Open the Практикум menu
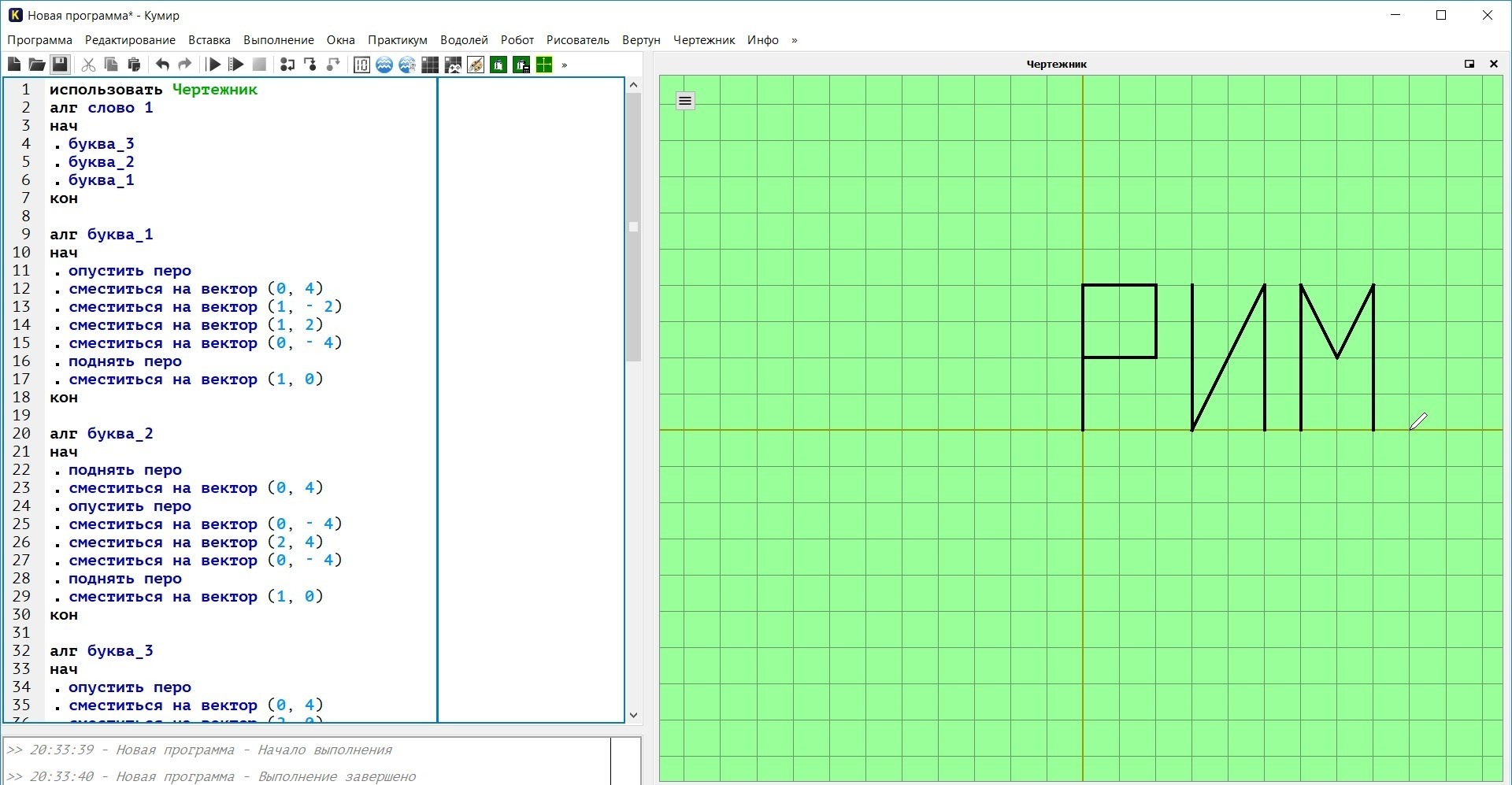1512x785 pixels. [x=398, y=40]
